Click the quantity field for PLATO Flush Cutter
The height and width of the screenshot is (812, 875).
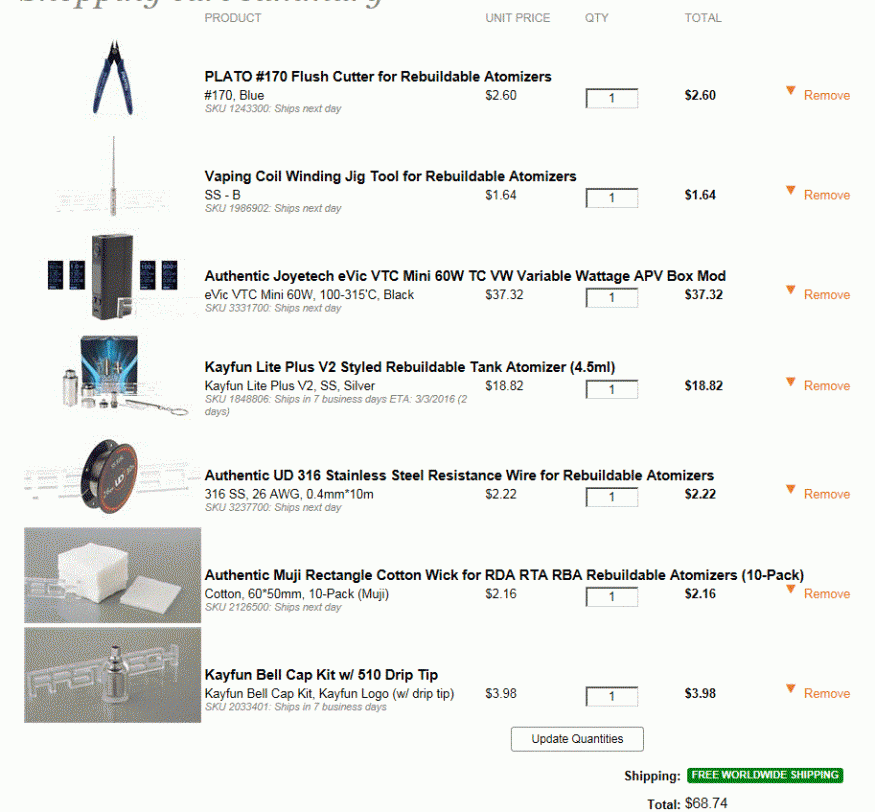click(x=612, y=98)
